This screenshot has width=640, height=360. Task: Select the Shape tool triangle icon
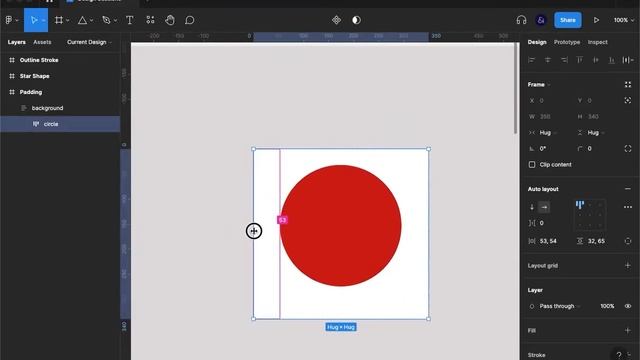(x=82, y=20)
